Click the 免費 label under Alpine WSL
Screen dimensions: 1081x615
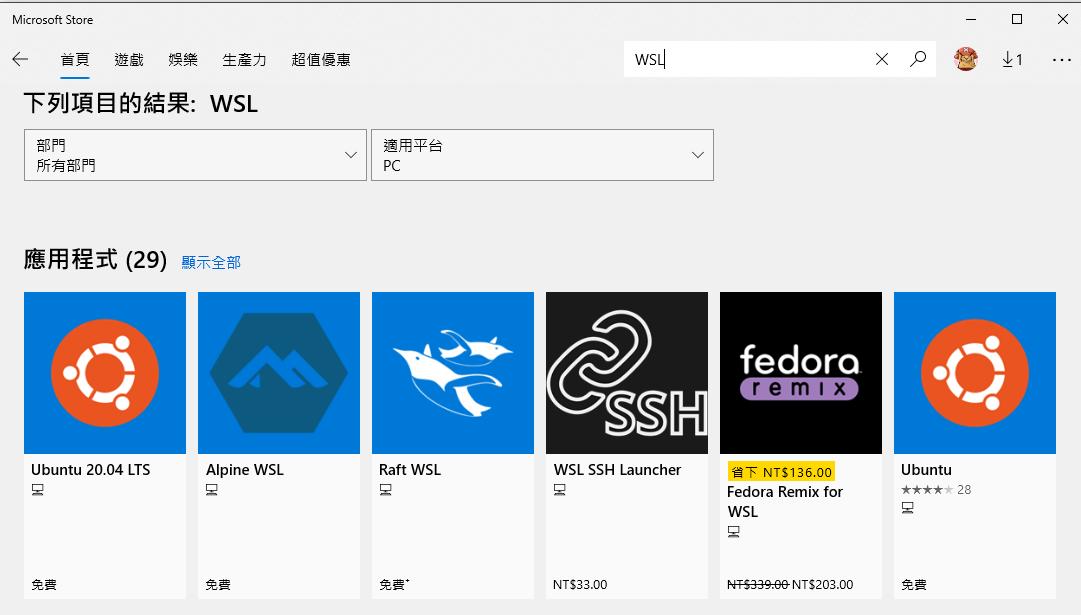(218, 585)
